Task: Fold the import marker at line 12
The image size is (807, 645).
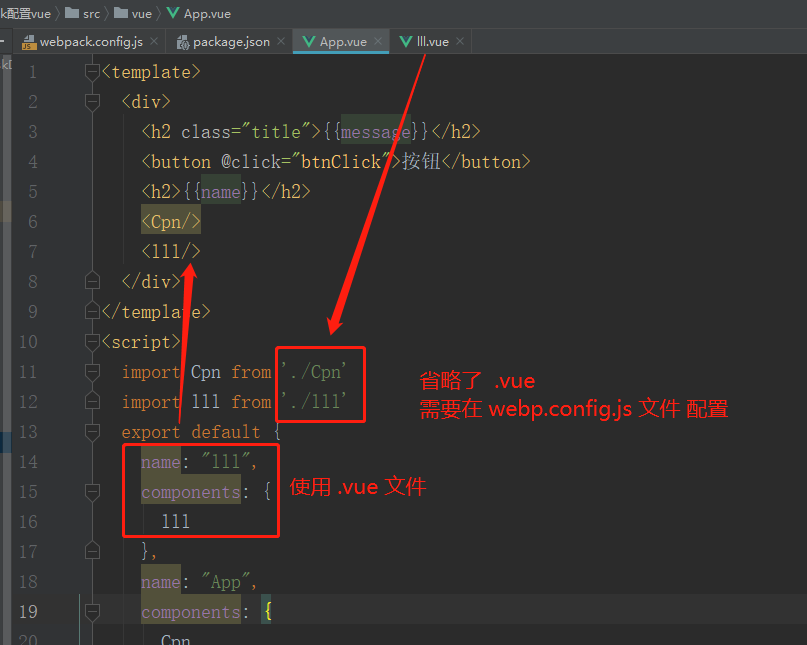Action: (92, 402)
